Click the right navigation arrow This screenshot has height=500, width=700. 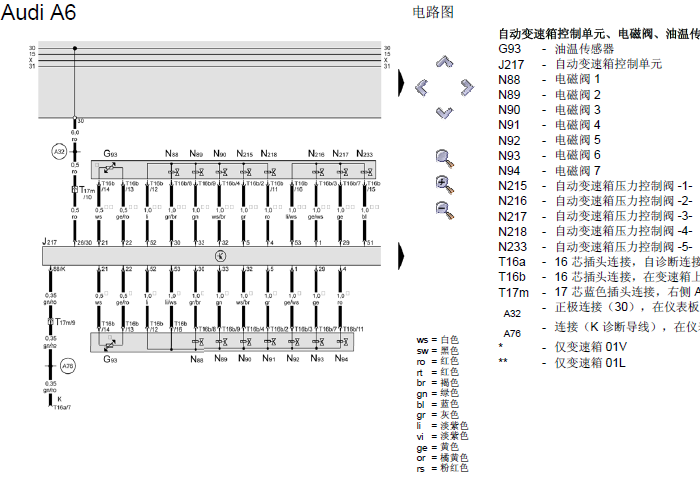point(467,87)
